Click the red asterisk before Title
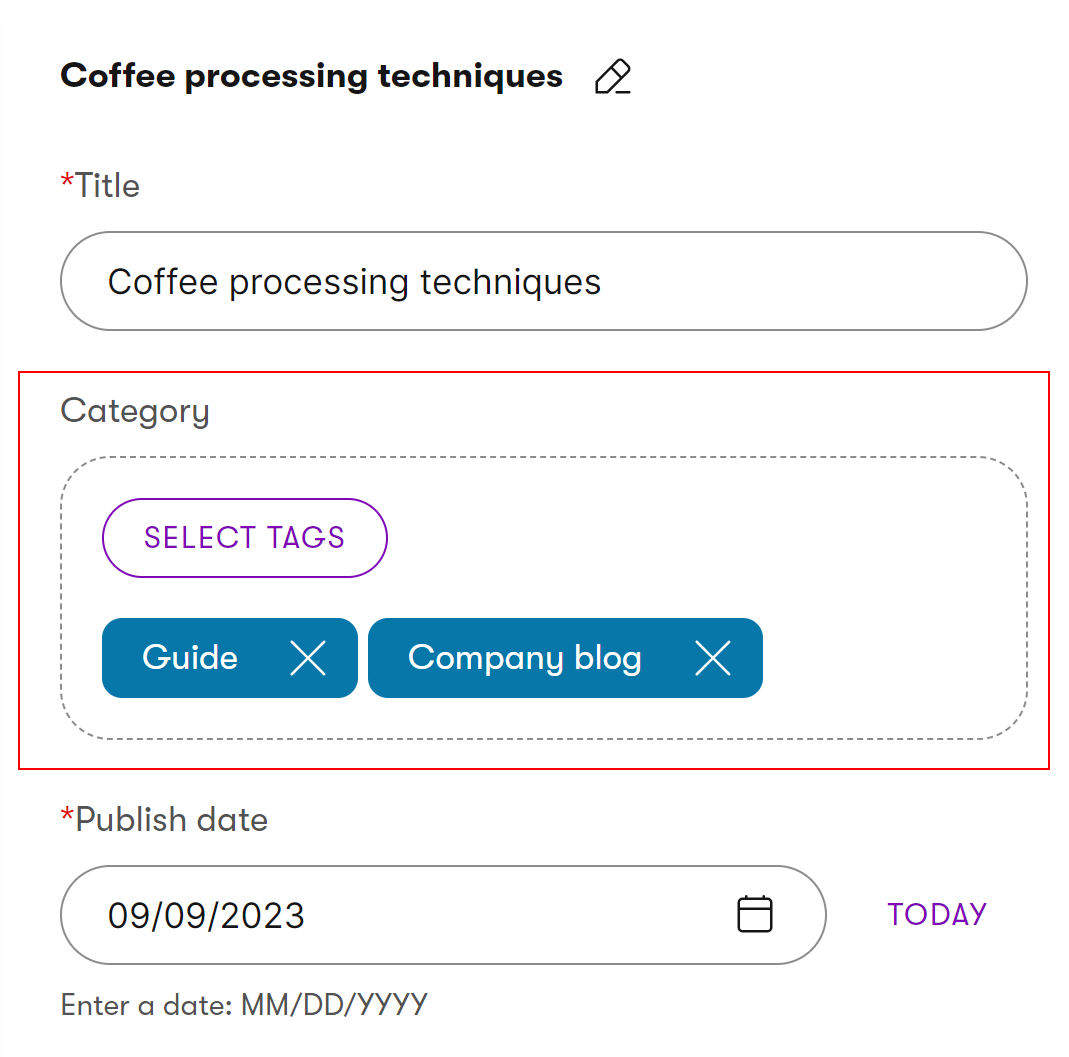Viewport: 1069px width, 1057px height. coord(67,183)
